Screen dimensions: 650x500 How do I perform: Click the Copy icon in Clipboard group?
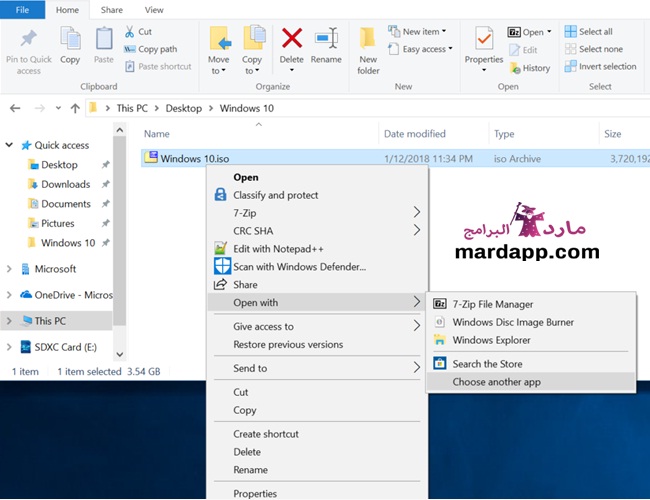coord(70,39)
